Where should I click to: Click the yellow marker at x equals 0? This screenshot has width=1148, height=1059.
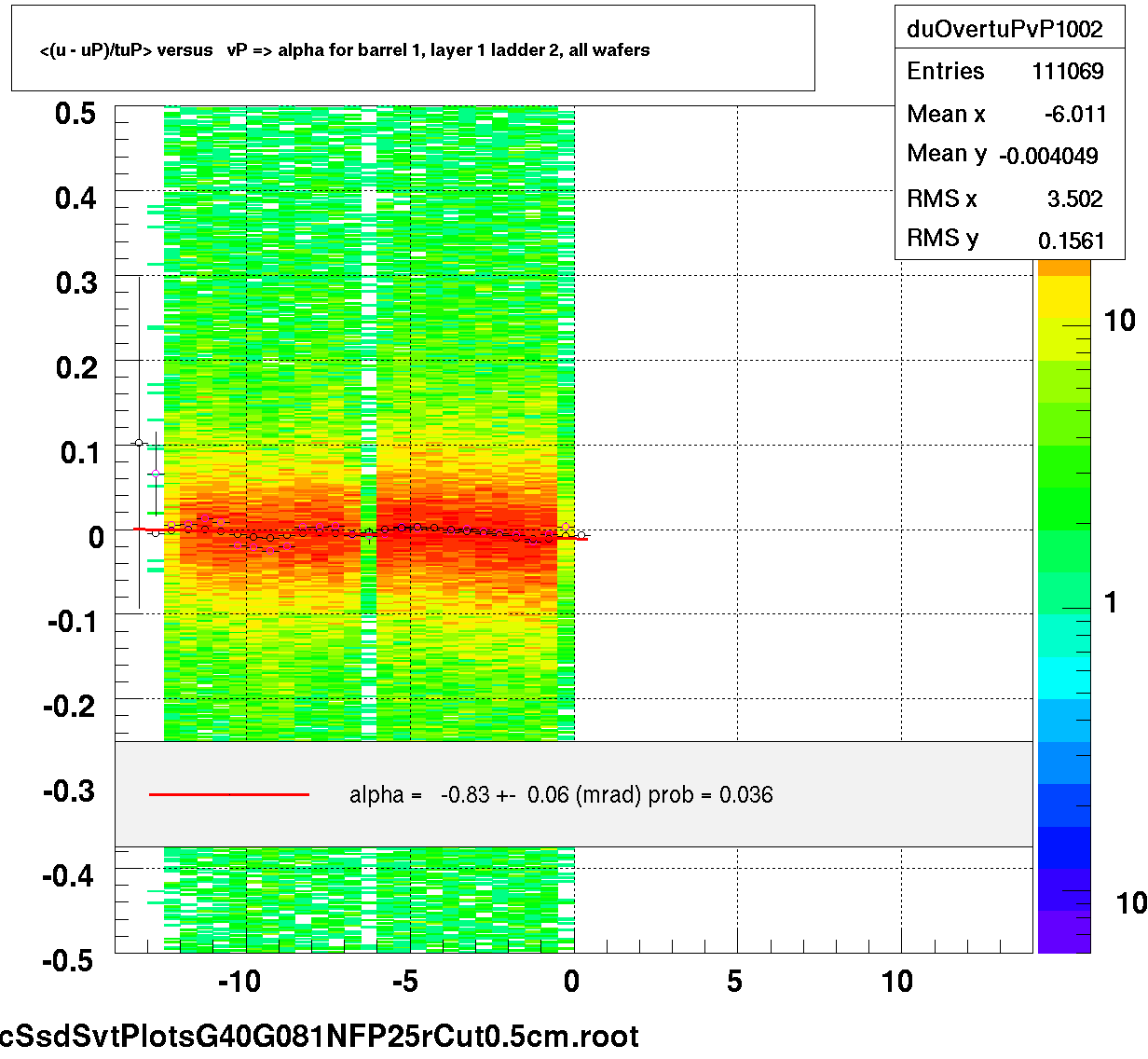[x=565, y=529]
